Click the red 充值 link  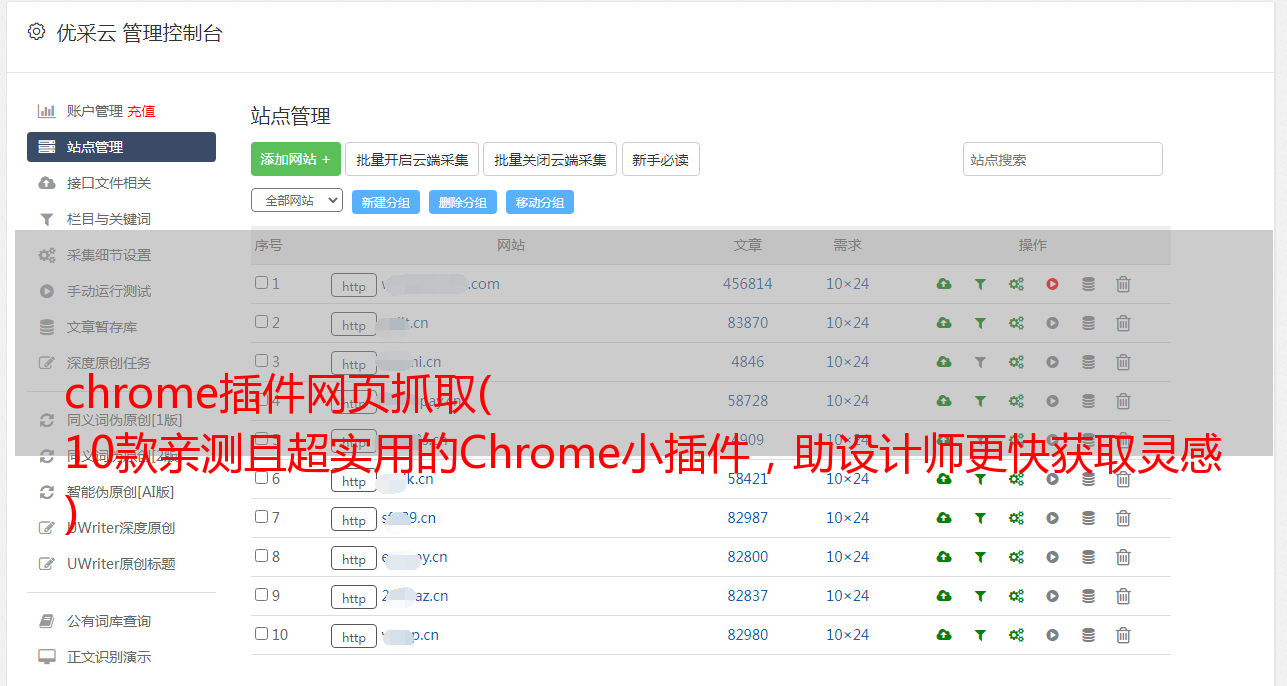(141, 111)
